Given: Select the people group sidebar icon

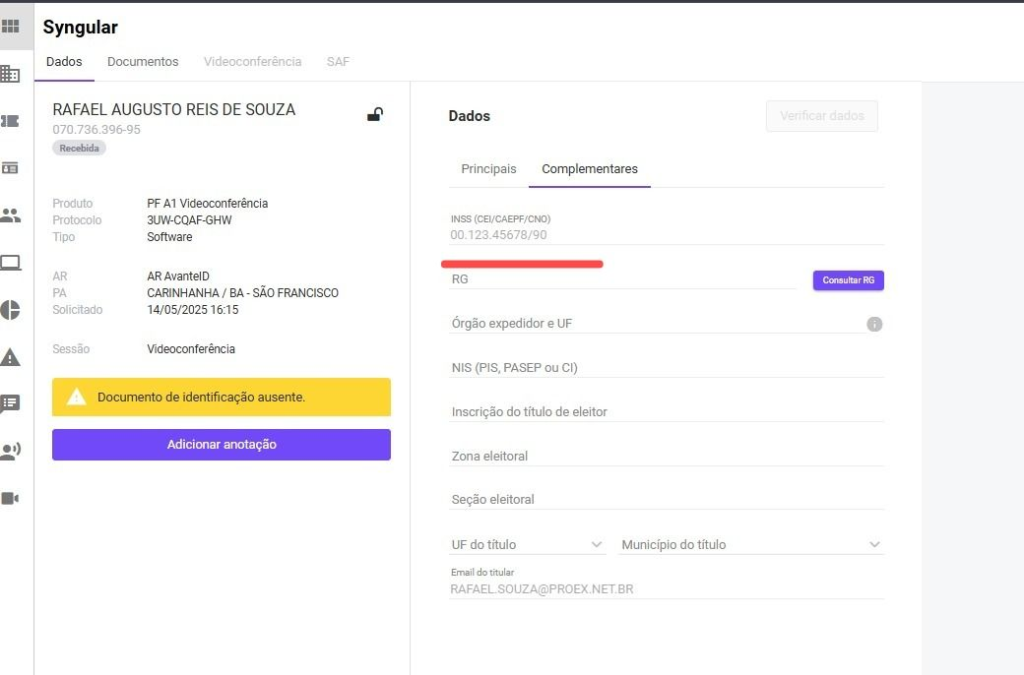Looking at the screenshot, I should pyautogui.click(x=10, y=215).
